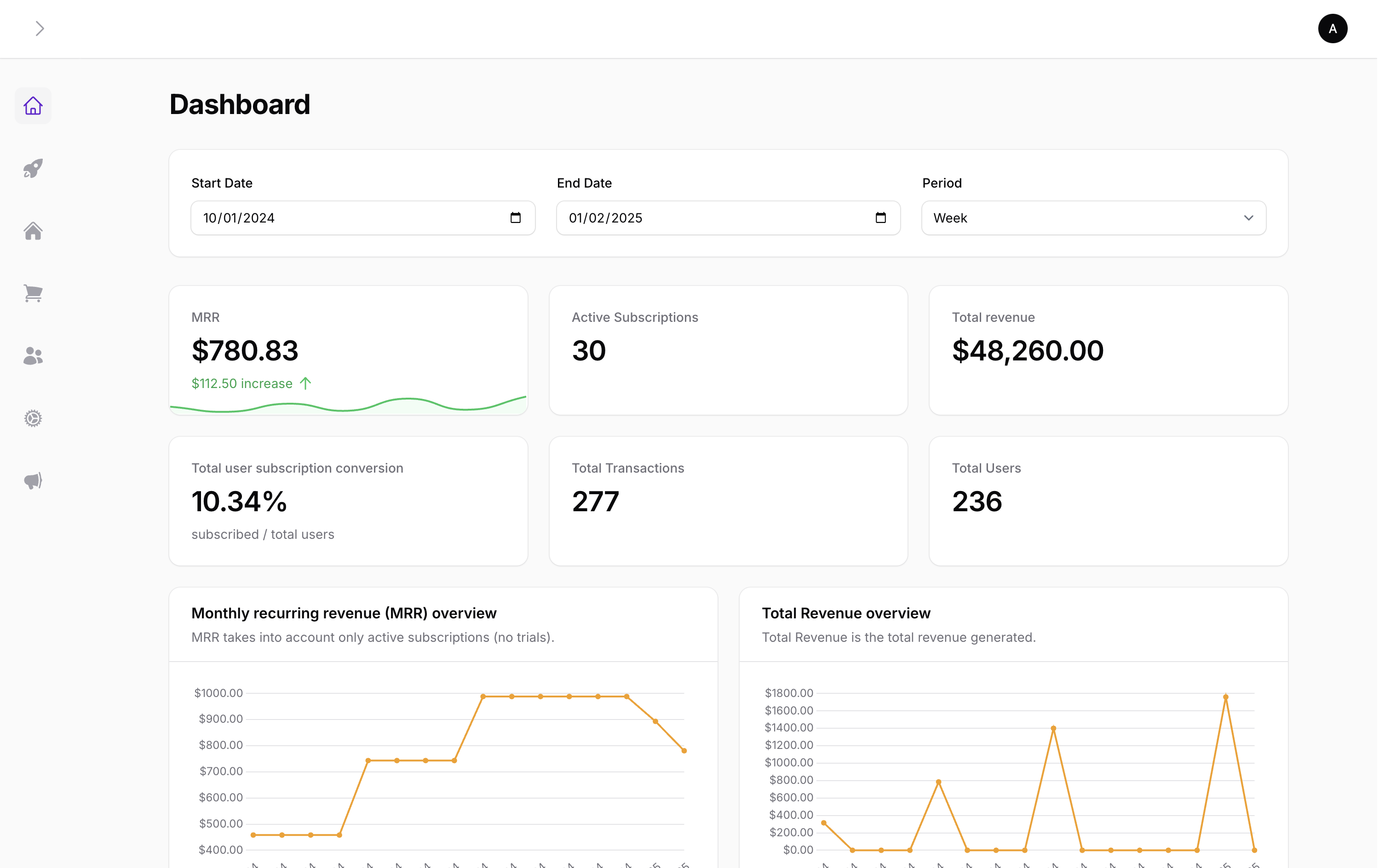The height and width of the screenshot is (868, 1379).
Task: Open the shopping cart sidebar icon
Action: [33, 293]
